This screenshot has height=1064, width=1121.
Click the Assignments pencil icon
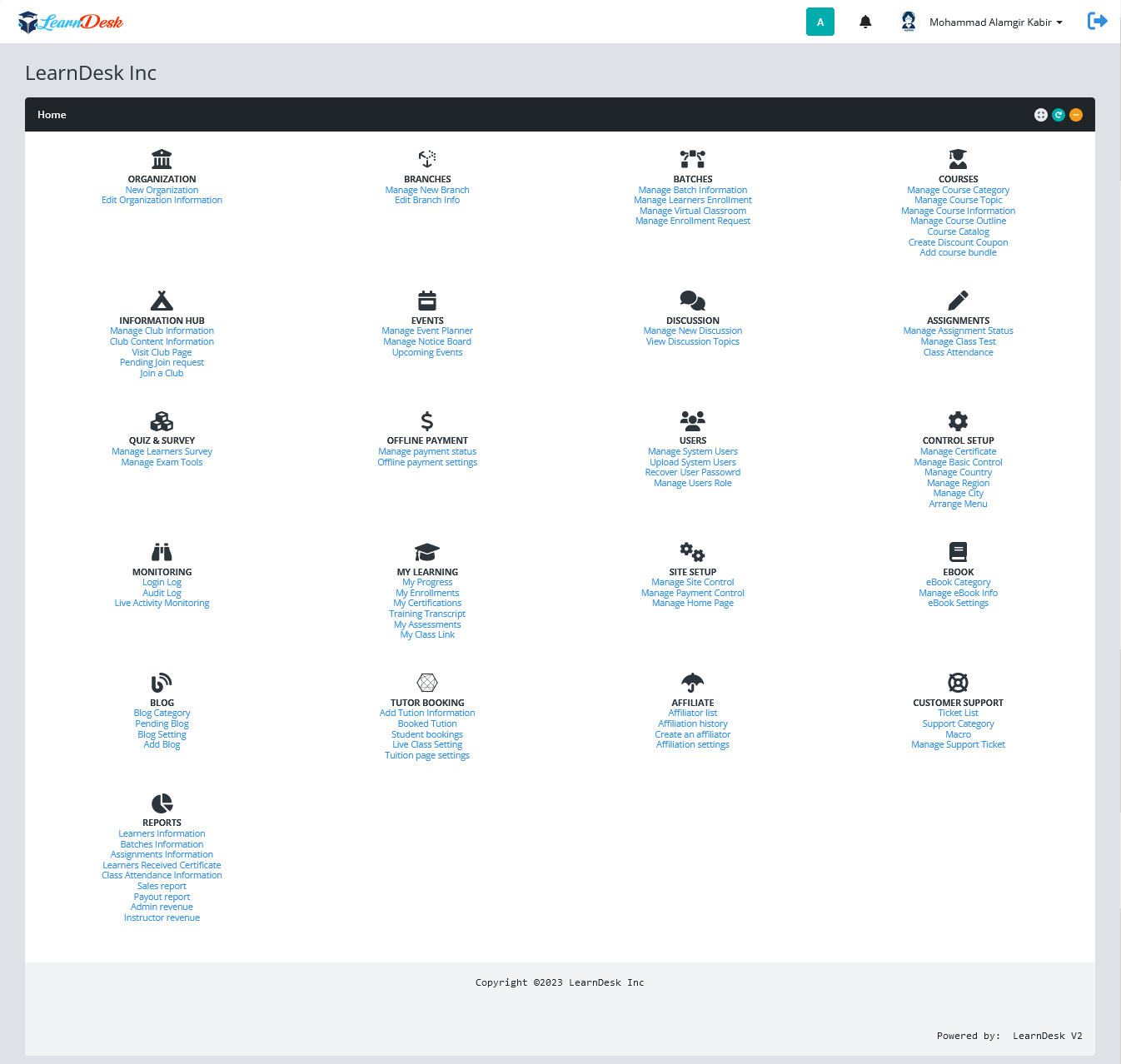pos(959,301)
